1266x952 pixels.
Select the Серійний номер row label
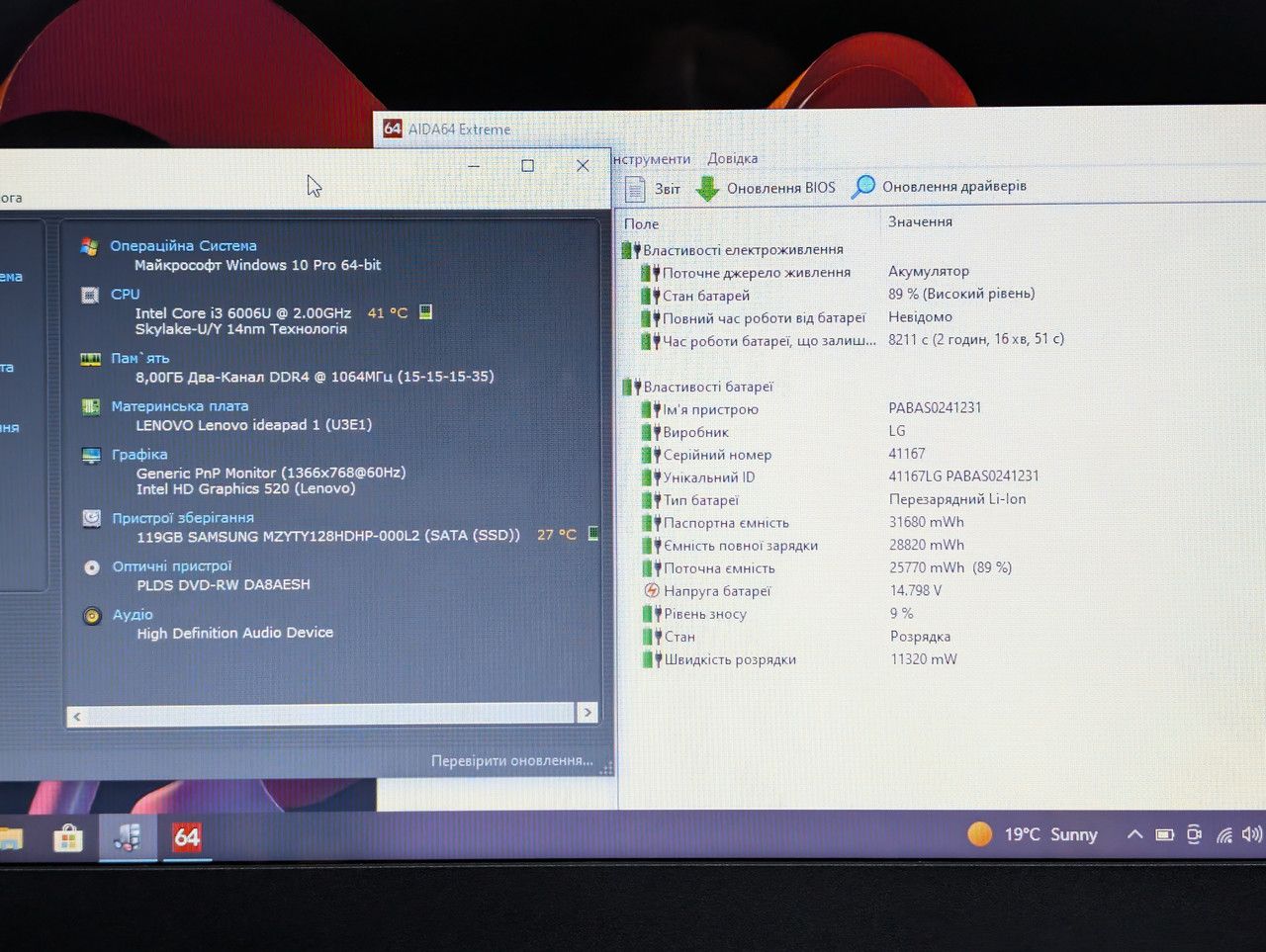point(717,455)
